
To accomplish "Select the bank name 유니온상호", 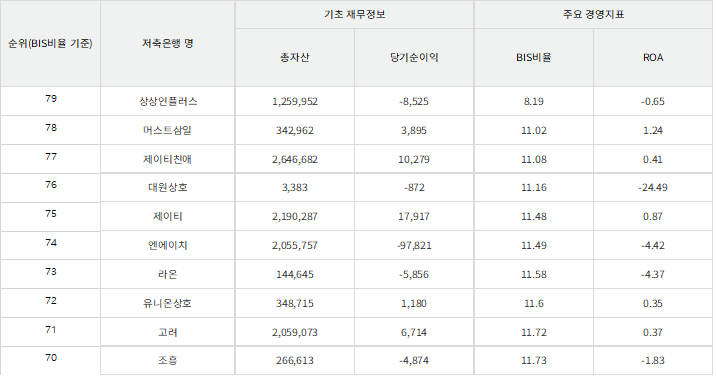I will (168, 304).
